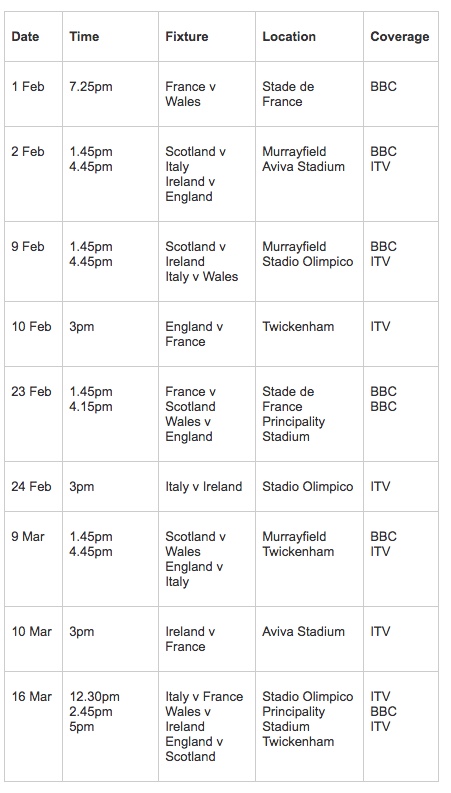
Task: Click the Twickenham location on 10 Feb row
Action: click(298, 327)
